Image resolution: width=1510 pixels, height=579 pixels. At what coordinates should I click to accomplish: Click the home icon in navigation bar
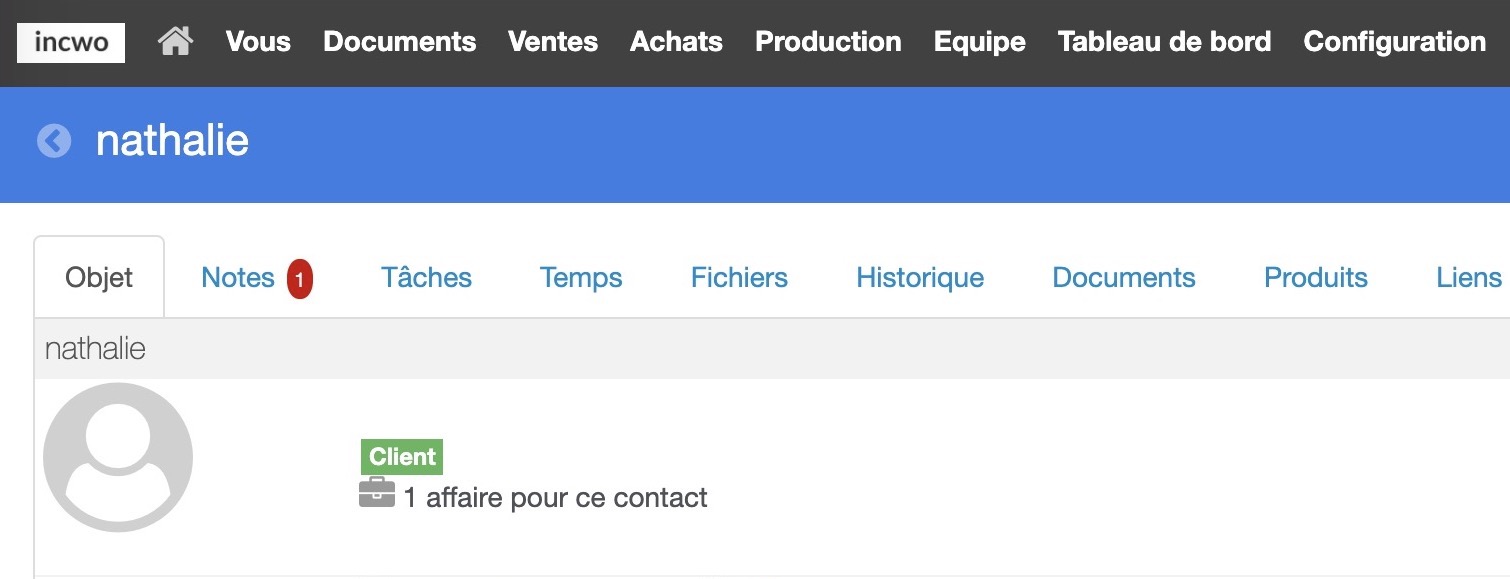(x=175, y=42)
